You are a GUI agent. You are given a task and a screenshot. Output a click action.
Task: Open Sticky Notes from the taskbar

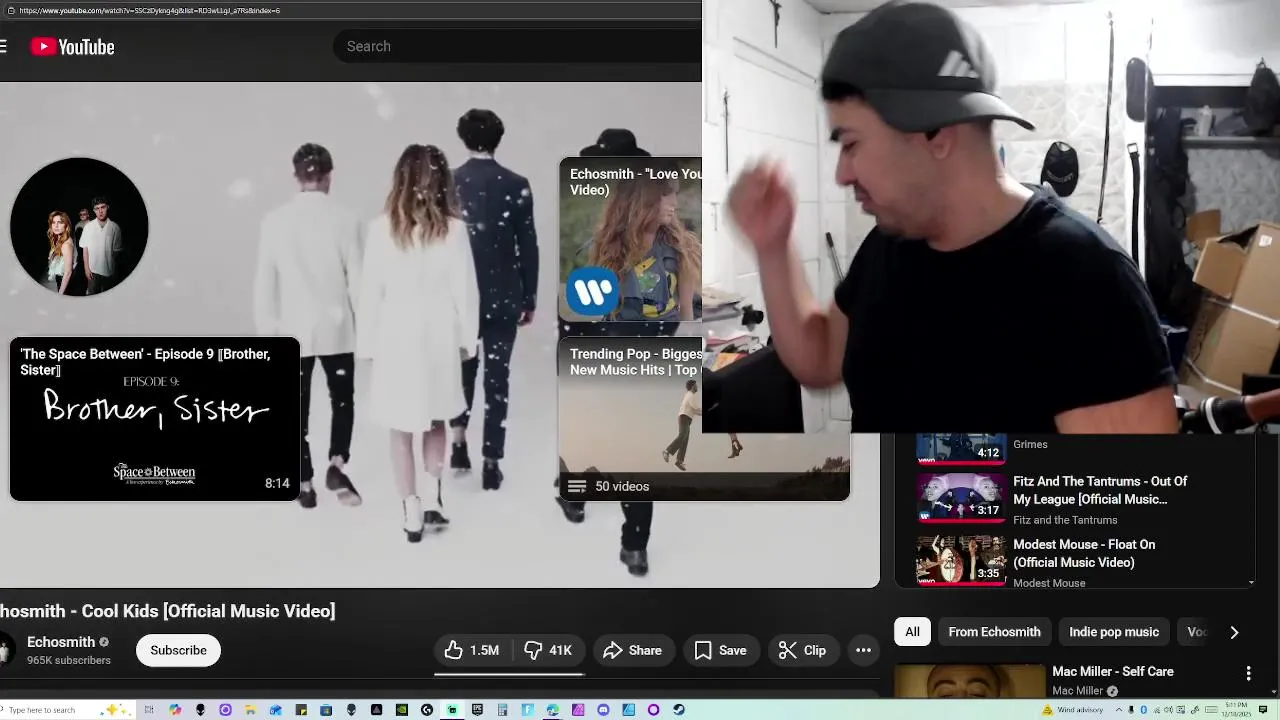point(300,710)
